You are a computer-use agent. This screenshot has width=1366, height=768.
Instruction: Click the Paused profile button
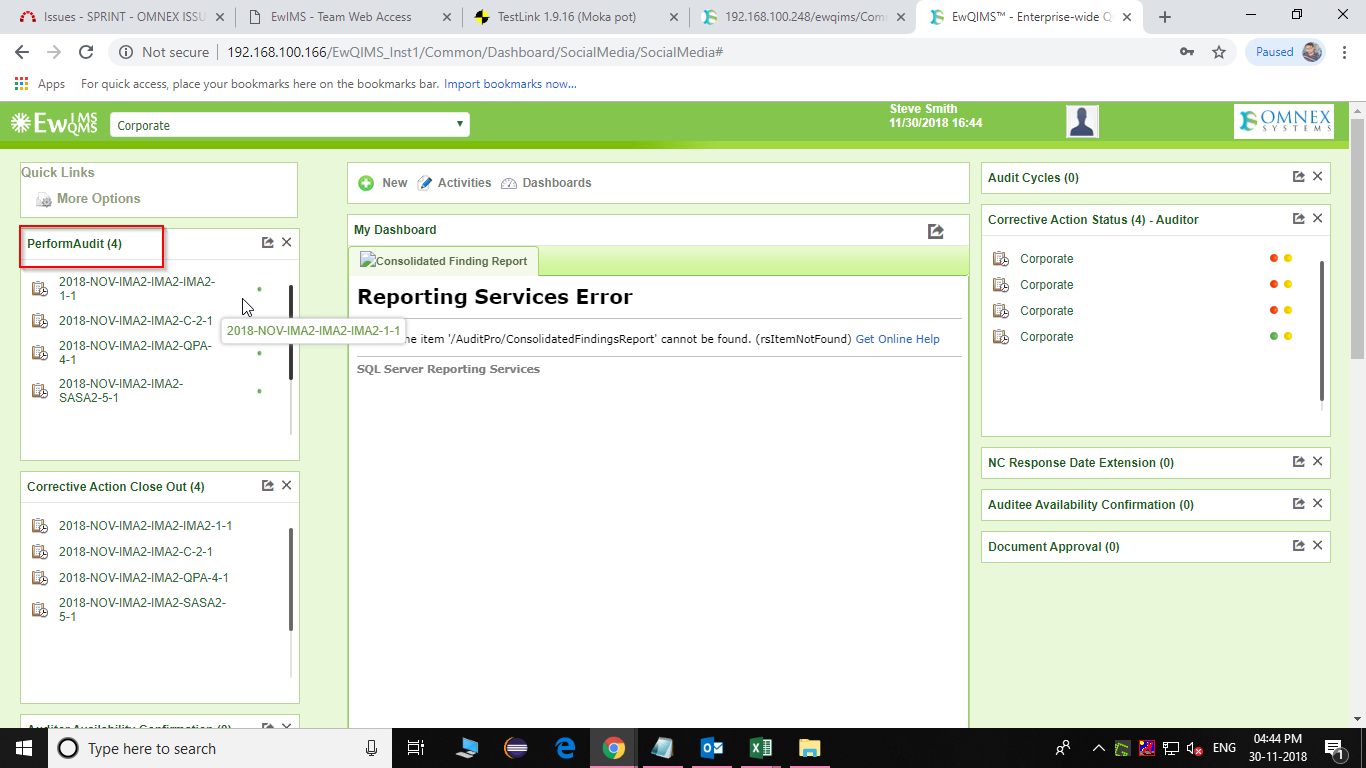[1285, 52]
